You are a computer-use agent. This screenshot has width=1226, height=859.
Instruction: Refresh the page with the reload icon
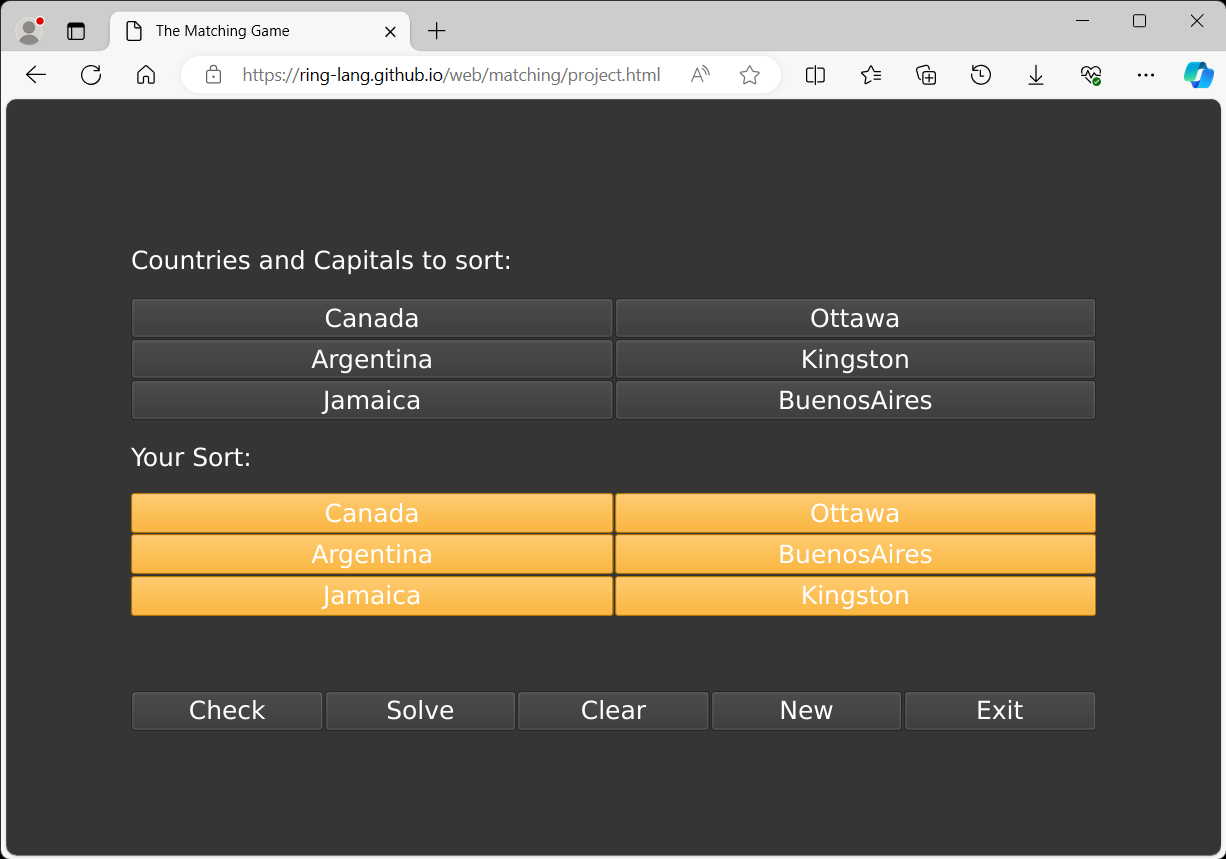[91, 75]
